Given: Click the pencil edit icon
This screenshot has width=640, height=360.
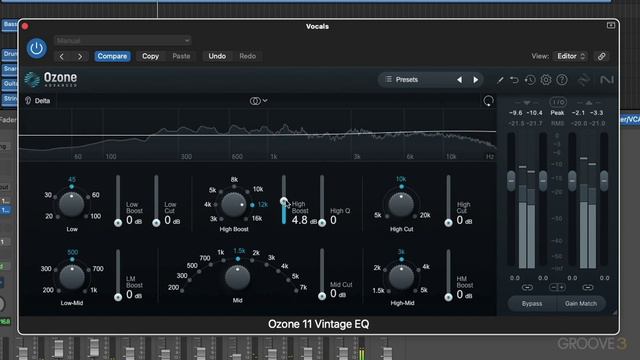Looking at the screenshot, I should 500,80.
